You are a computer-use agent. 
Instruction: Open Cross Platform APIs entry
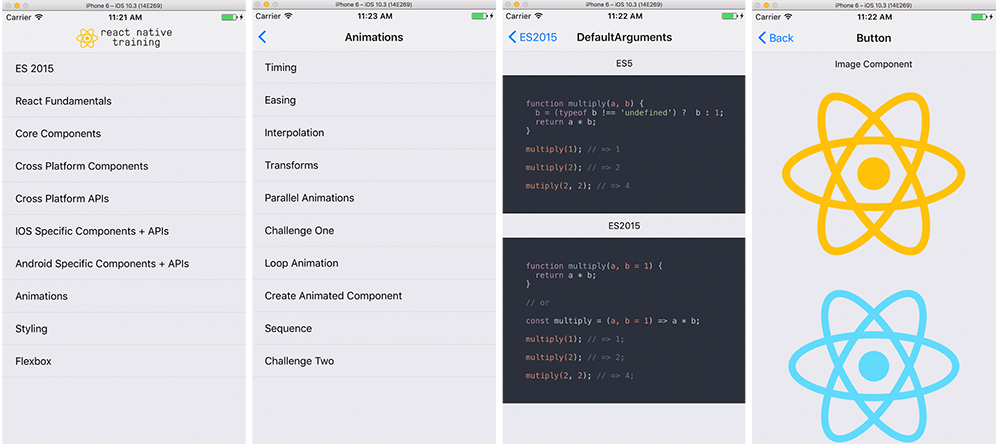point(62,198)
